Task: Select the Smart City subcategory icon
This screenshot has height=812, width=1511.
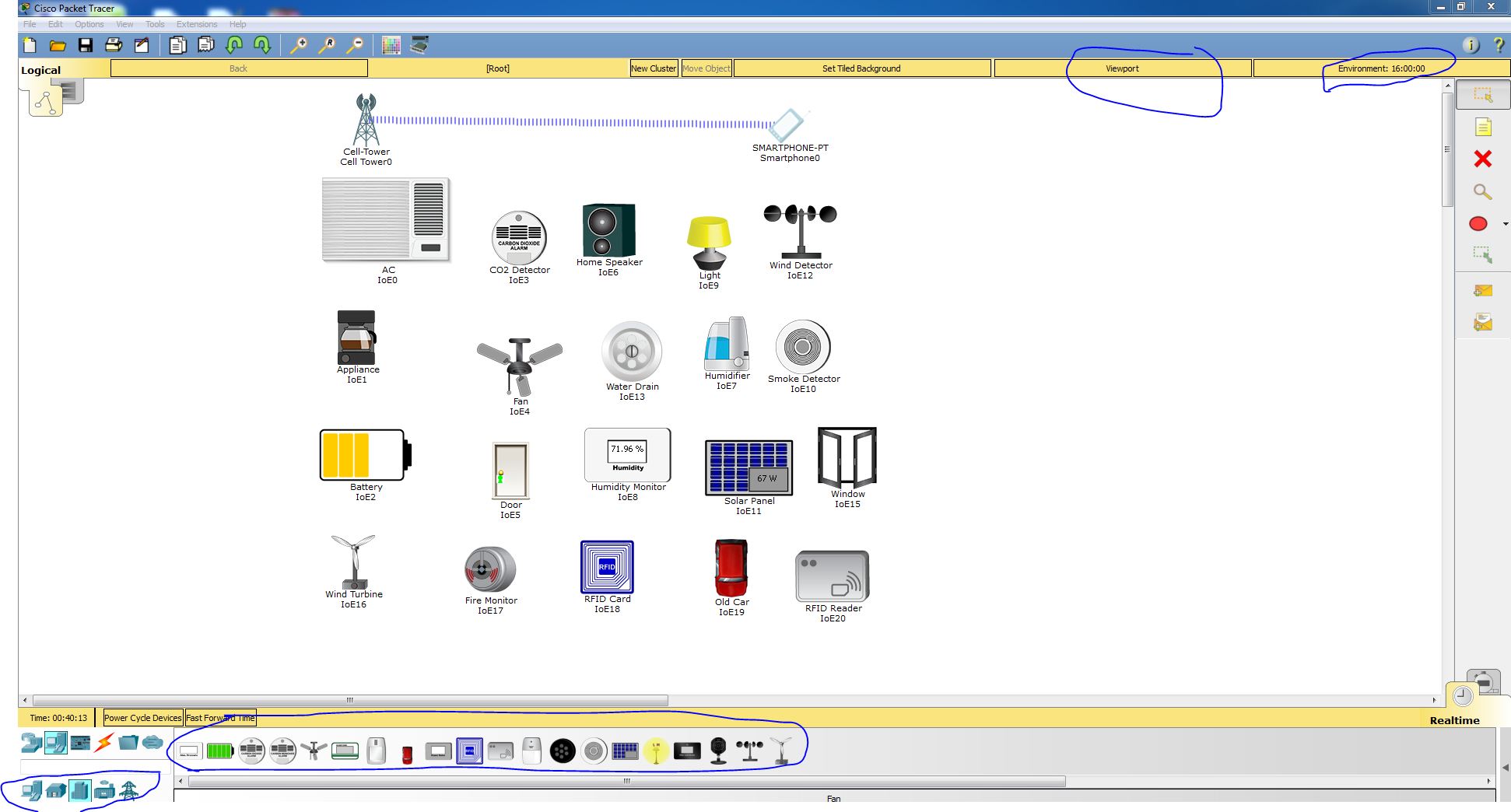Action: pyautogui.click(x=80, y=791)
